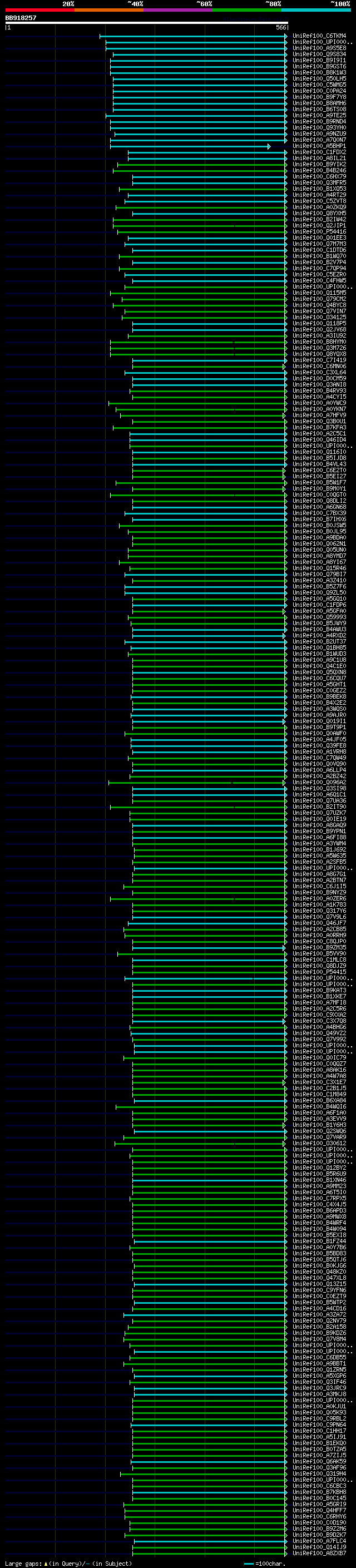Select the UniRef100_A9NZU9 label

(x=319, y=134)
